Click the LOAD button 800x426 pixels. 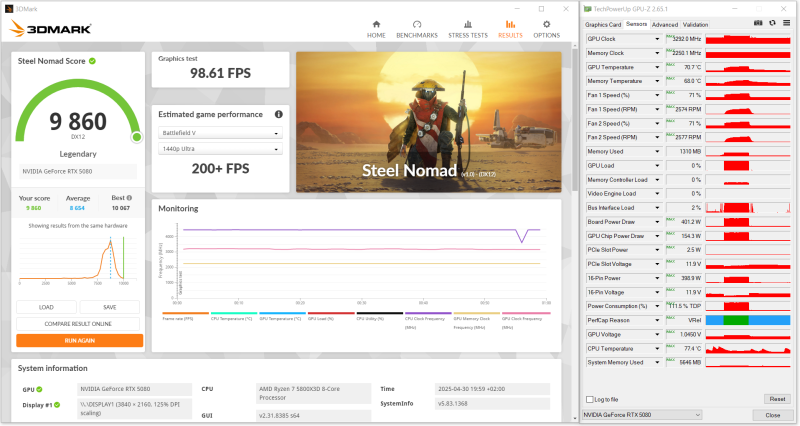point(46,307)
